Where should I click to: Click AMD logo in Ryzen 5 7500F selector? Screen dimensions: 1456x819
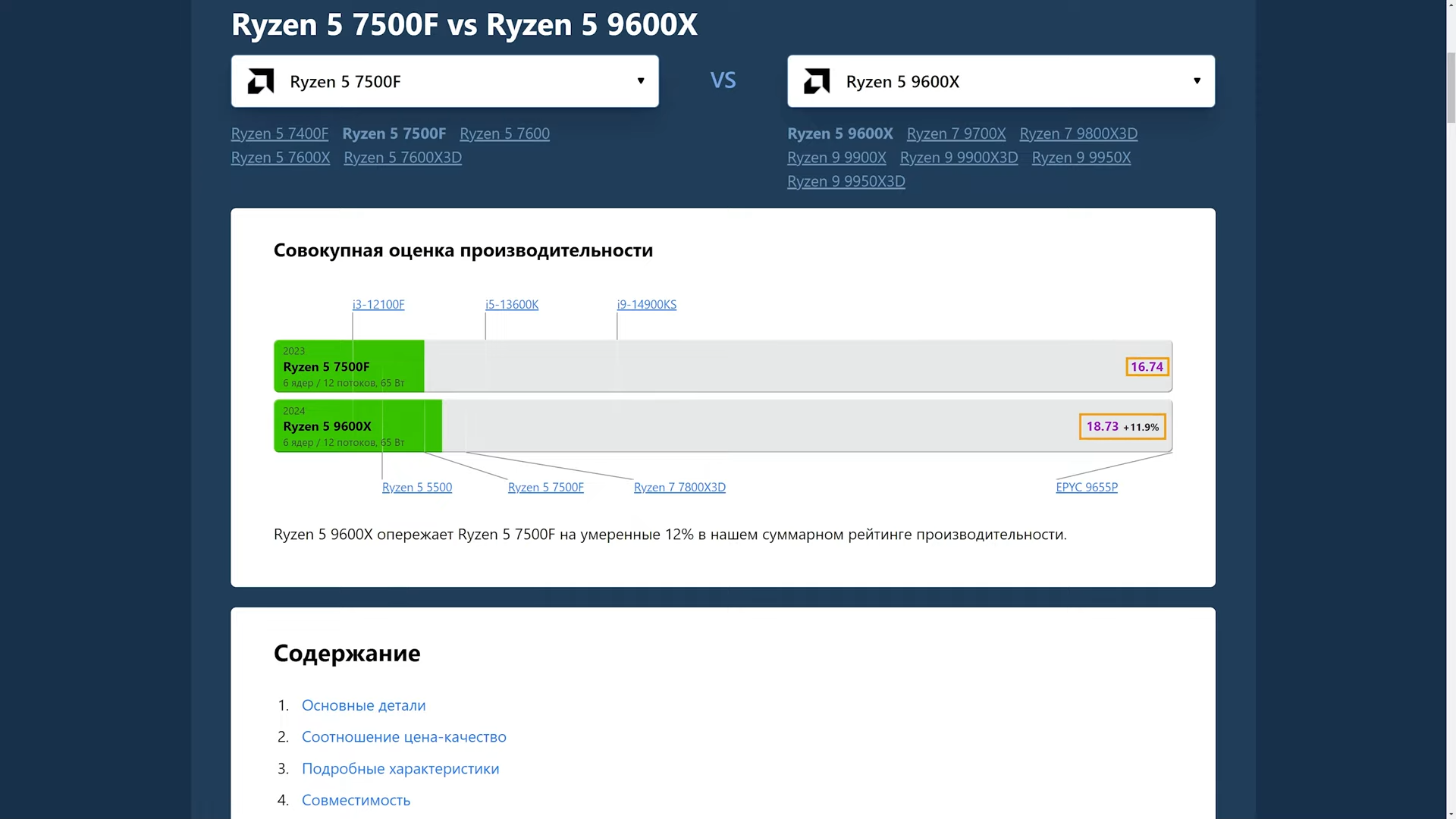click(x=261, y=81)
